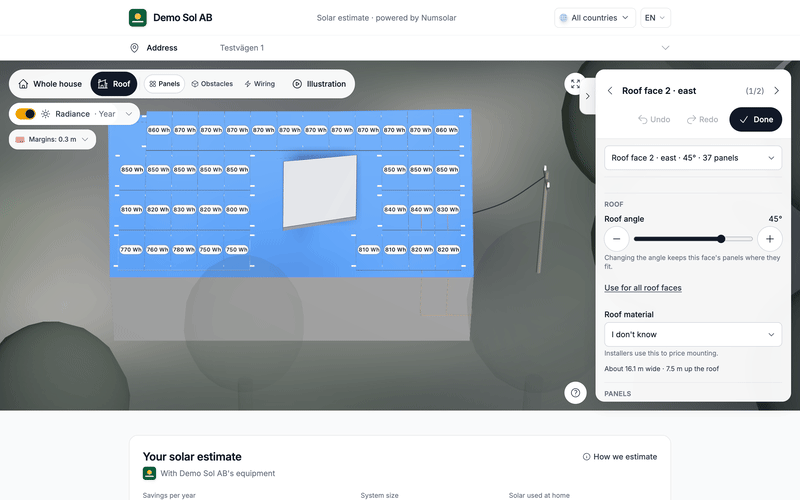Screen dimensions: 800x500
Task: Open the help question mark button
Action: [x=575, y=393]
